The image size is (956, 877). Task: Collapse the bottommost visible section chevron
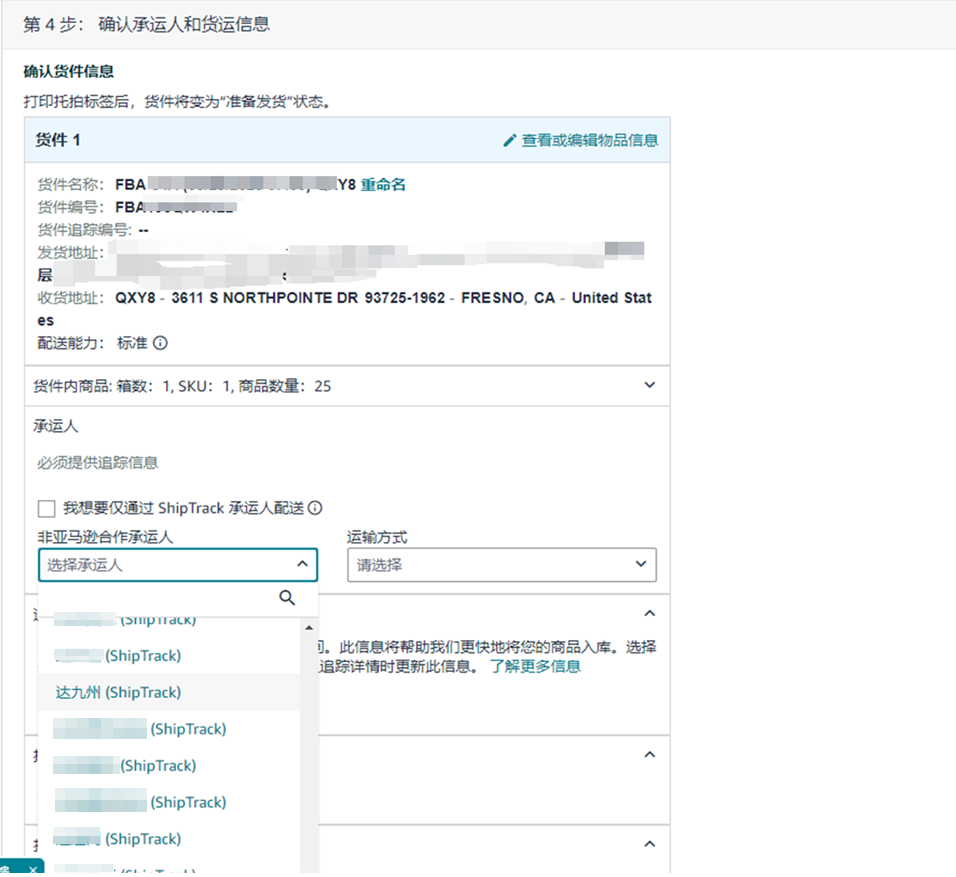coord(649,842)
